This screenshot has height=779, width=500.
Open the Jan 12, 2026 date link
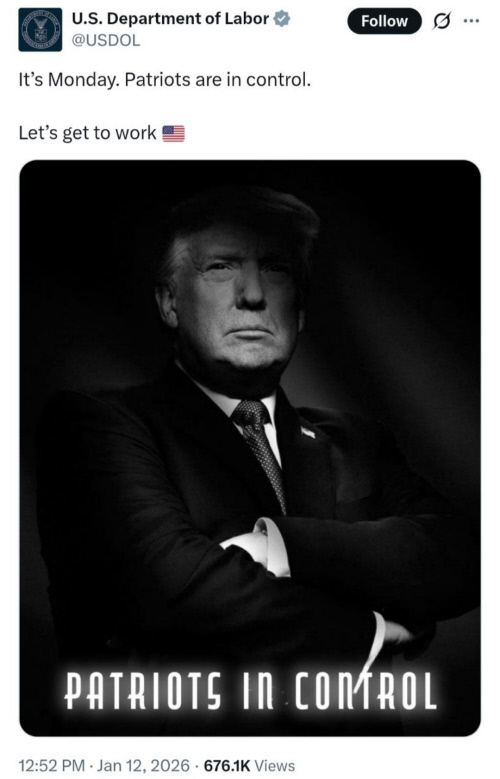[x=143, y=765]
